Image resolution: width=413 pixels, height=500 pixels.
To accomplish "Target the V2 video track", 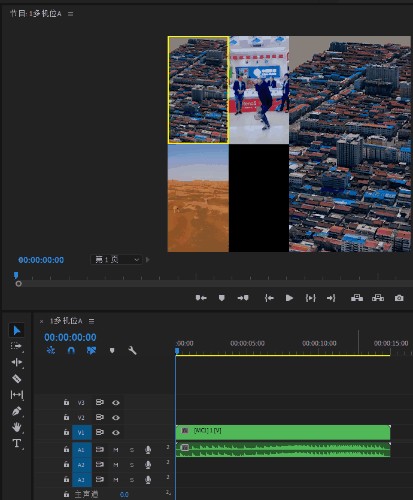I will [81, 417].
